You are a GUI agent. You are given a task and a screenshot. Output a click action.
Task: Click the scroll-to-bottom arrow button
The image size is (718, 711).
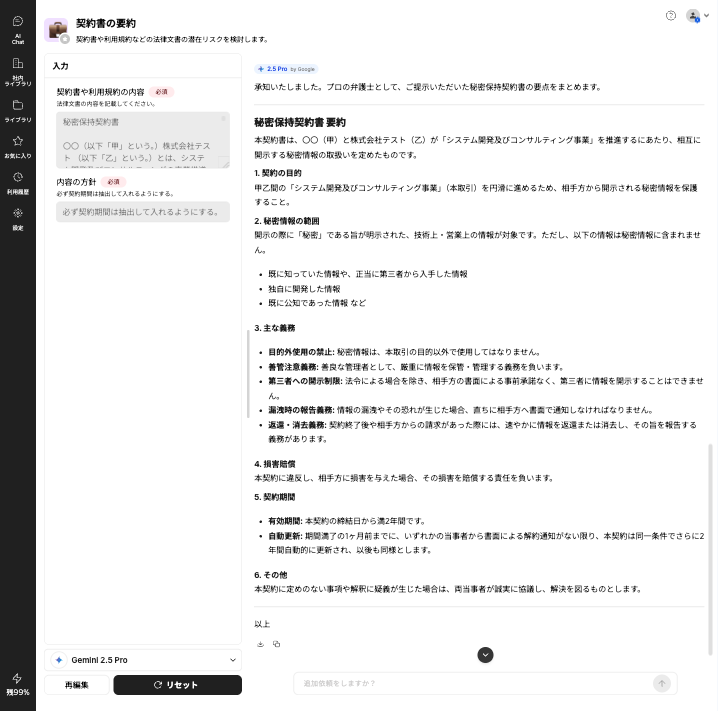[x=486, y=655]
